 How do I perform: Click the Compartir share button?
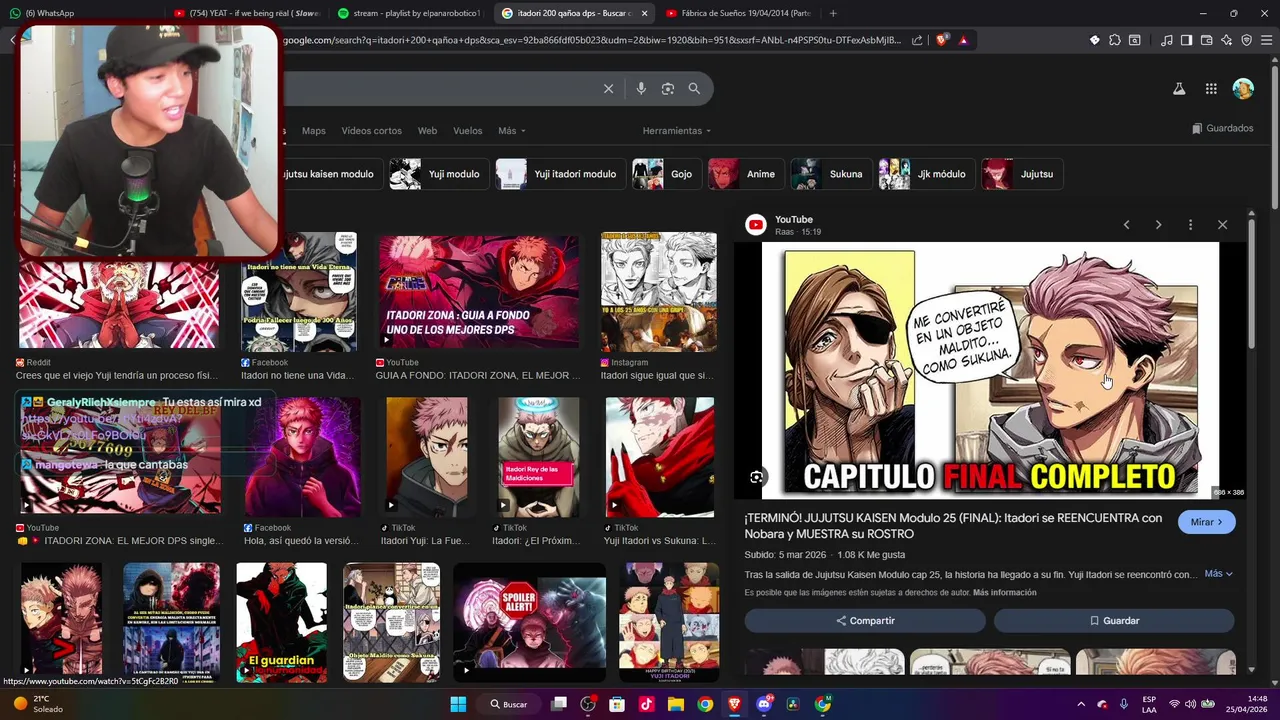865,621
